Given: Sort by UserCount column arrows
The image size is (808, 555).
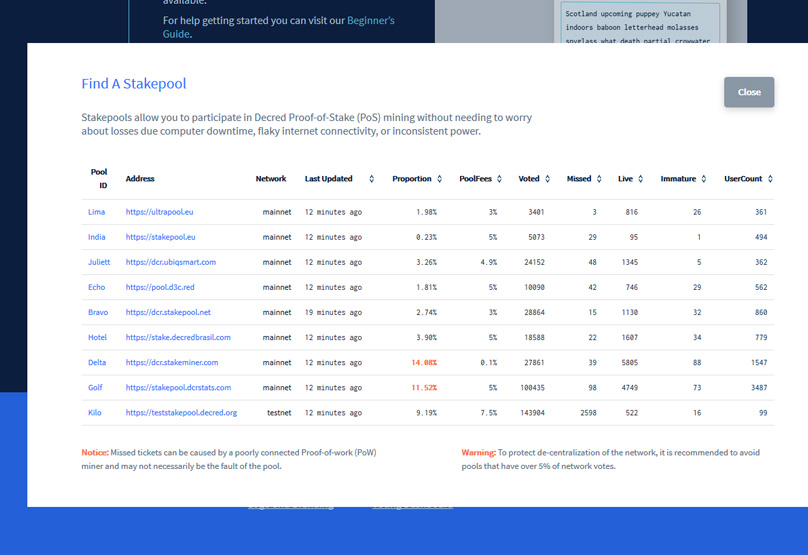Looking at the screenshot, I should point(770,179).
